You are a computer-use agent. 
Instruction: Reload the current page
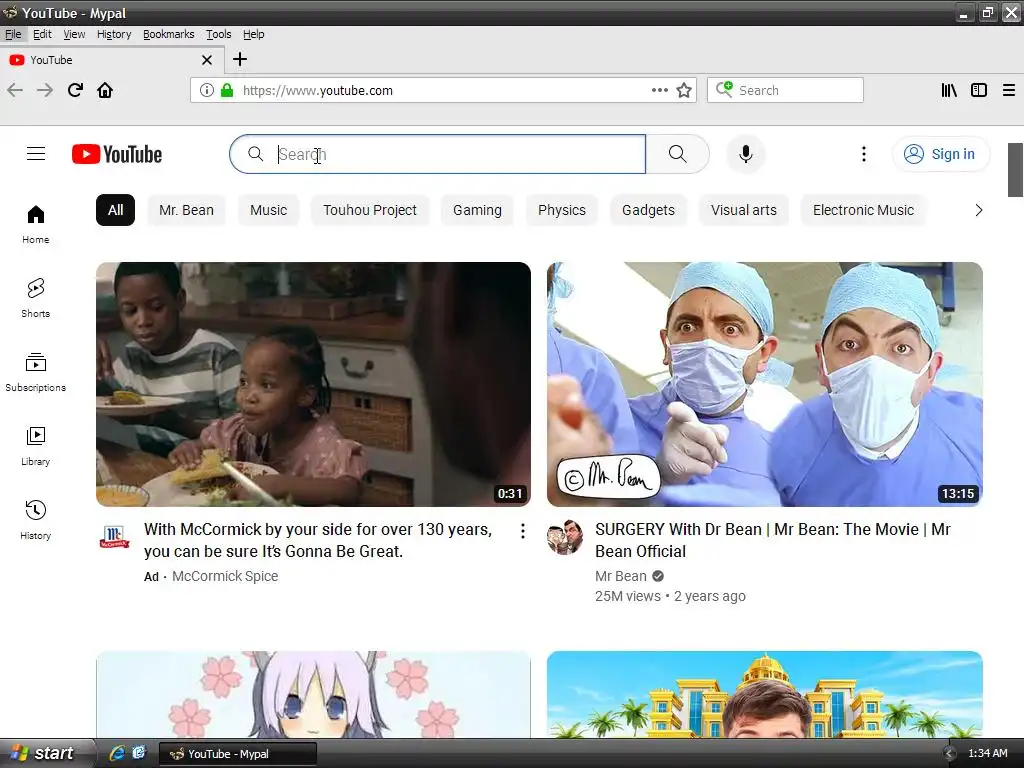[75, 90]
